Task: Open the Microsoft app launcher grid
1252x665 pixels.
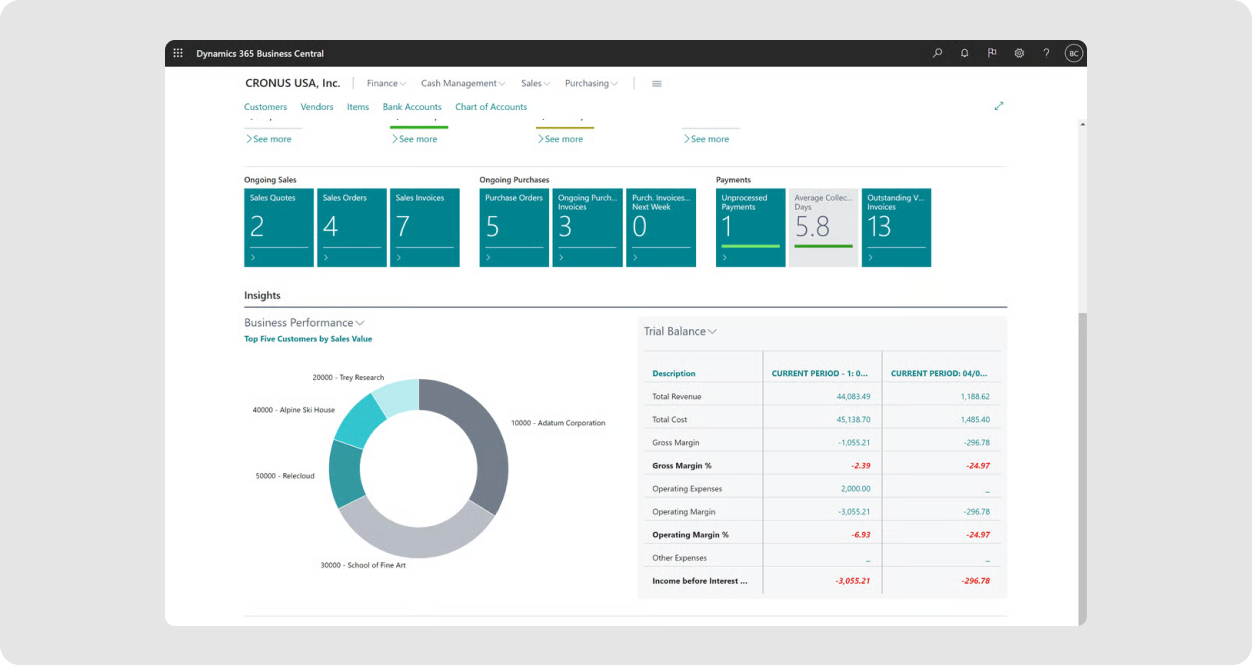Action: coord(178,53)
